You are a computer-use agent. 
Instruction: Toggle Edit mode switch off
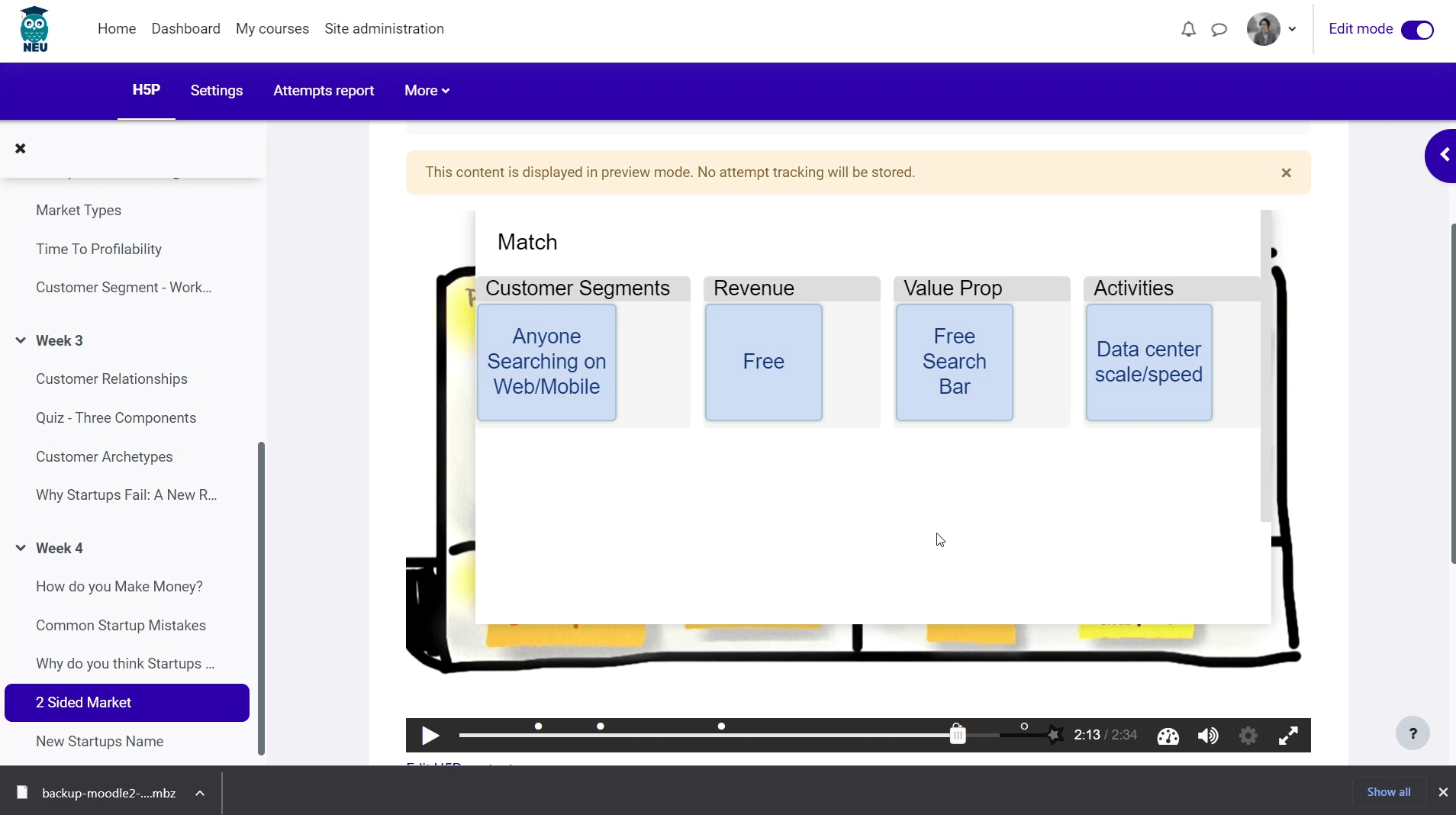pos(1417,30)
